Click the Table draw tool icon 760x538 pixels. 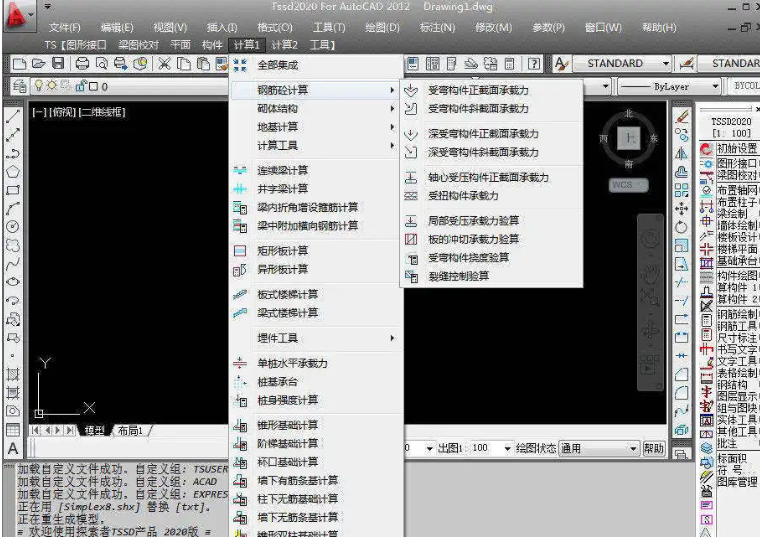click(x=13, y=430)
